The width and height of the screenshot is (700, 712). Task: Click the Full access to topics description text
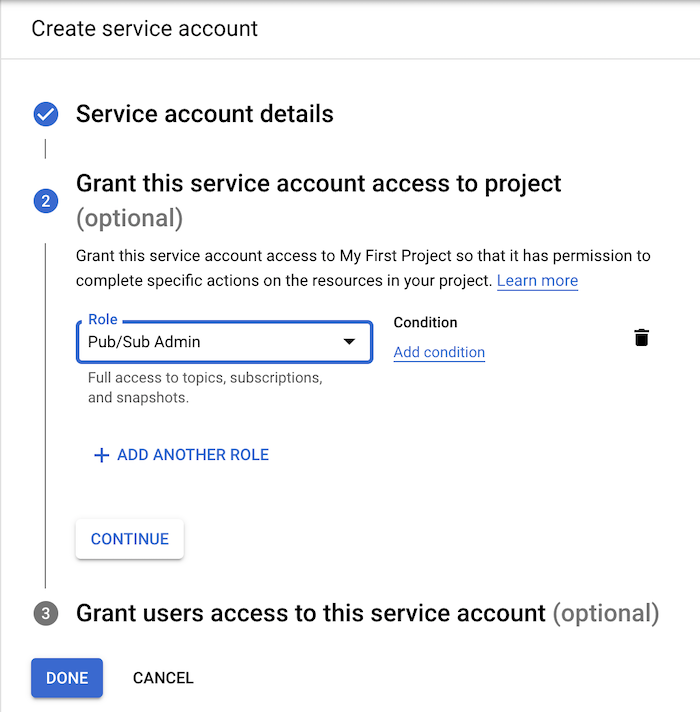coord(205,387)
